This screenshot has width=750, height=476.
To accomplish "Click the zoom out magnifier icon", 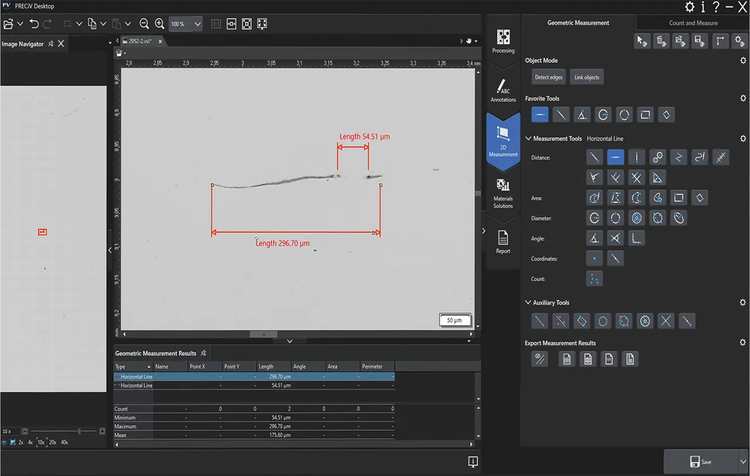I will tap(144, 23).
